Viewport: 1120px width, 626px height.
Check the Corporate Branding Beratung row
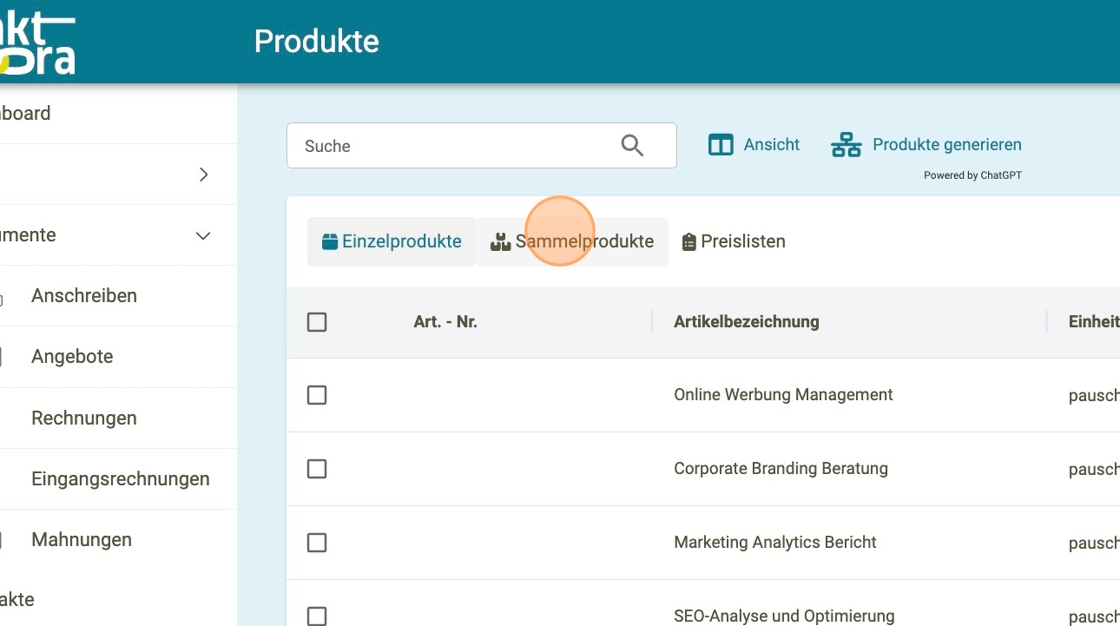317,469
